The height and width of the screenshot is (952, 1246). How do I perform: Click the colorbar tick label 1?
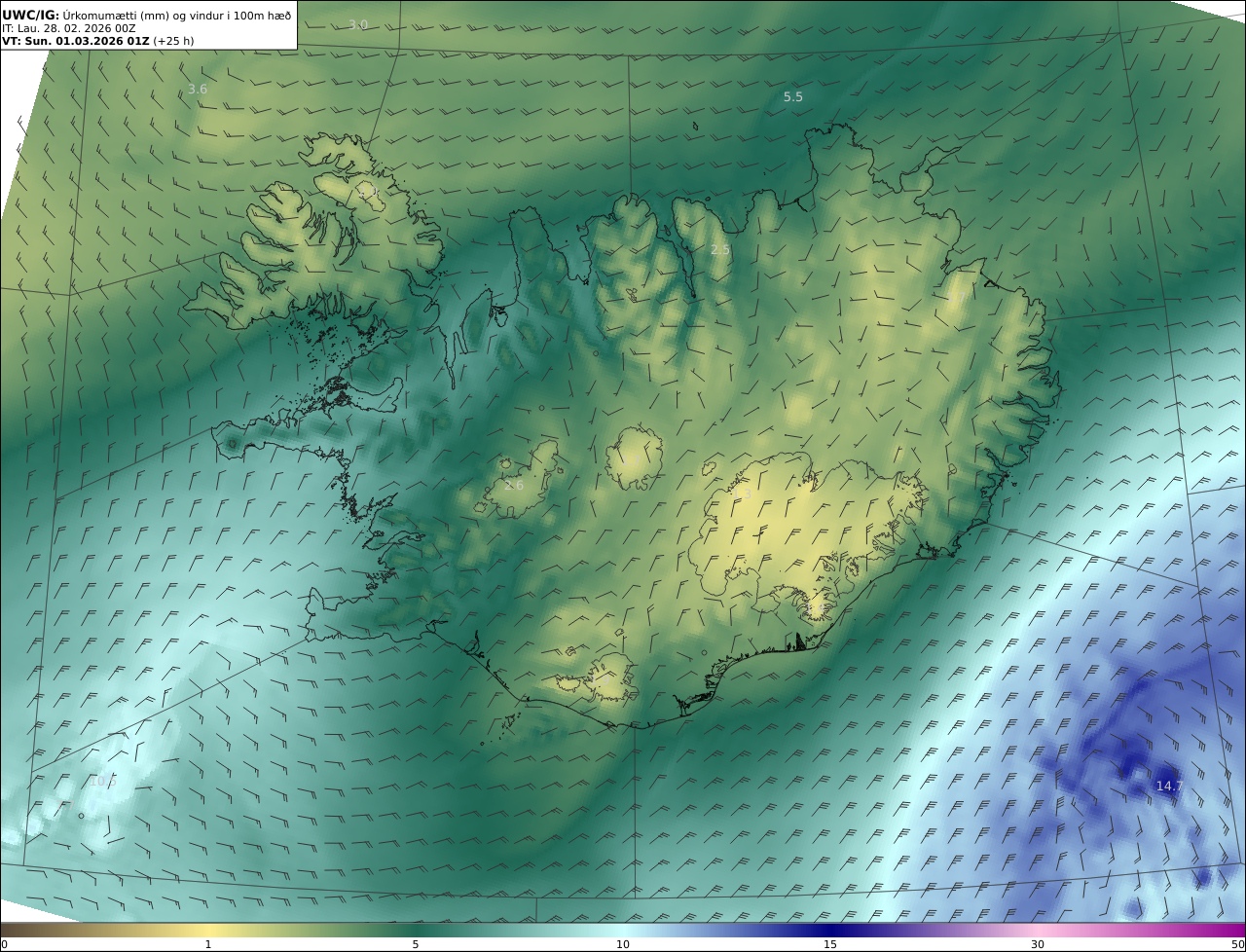(208, 944)
